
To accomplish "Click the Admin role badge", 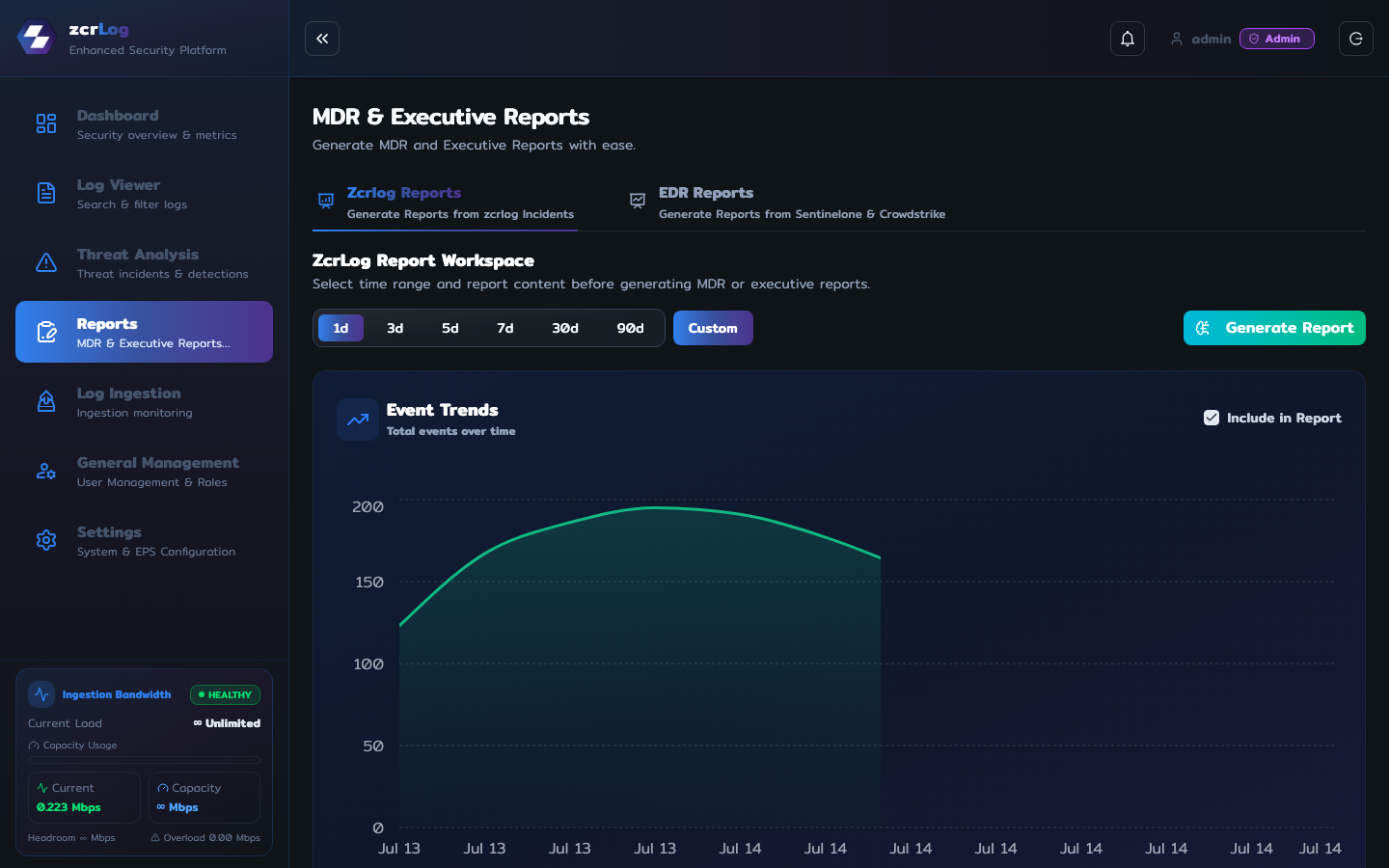I will tap(1277, 39).
